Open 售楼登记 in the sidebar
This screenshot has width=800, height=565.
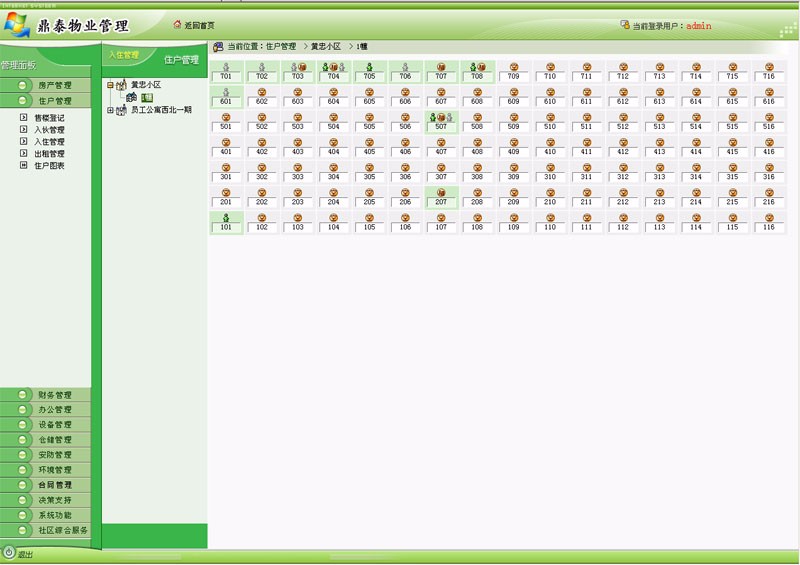tap(49, 118)
